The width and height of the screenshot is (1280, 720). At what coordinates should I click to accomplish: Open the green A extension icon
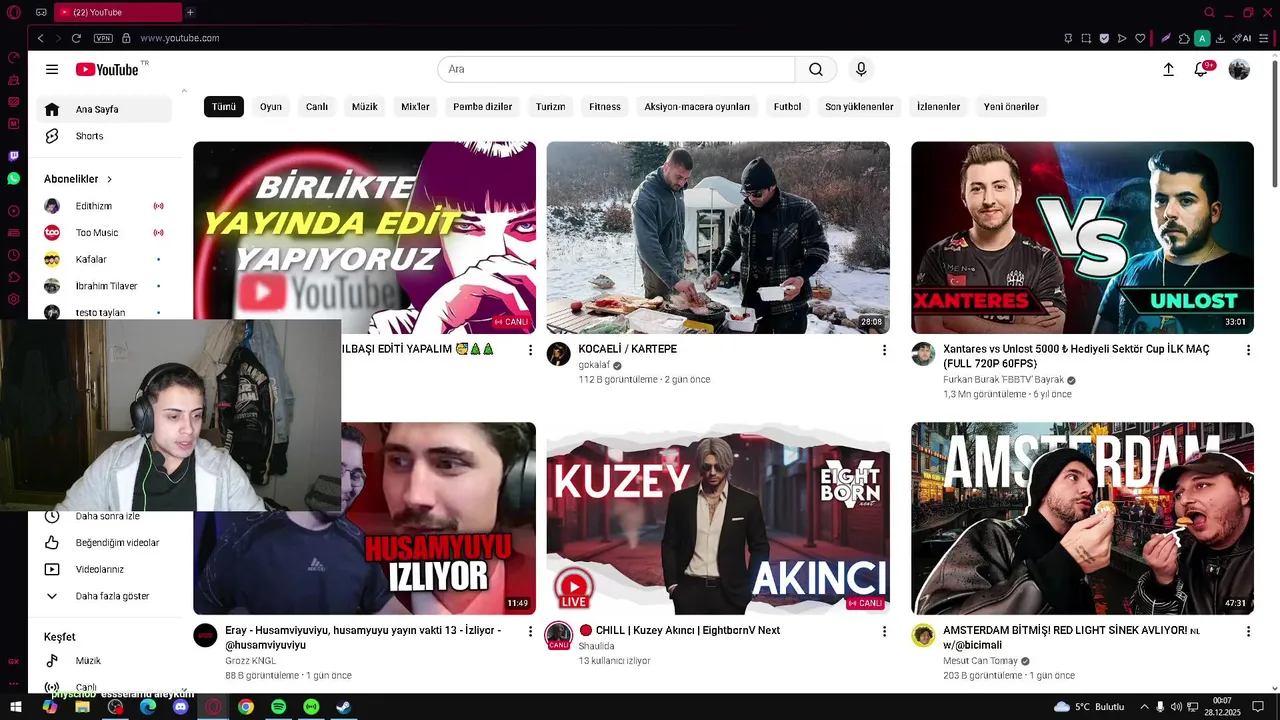click(1202, 38)
